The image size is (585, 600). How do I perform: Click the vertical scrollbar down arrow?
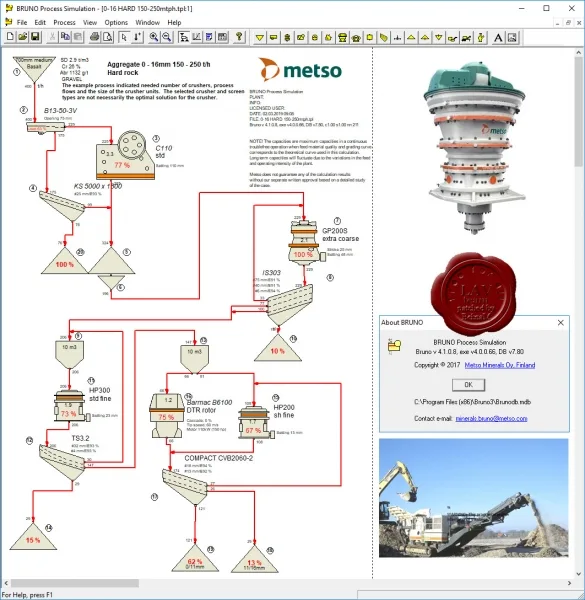coord(578,574)
